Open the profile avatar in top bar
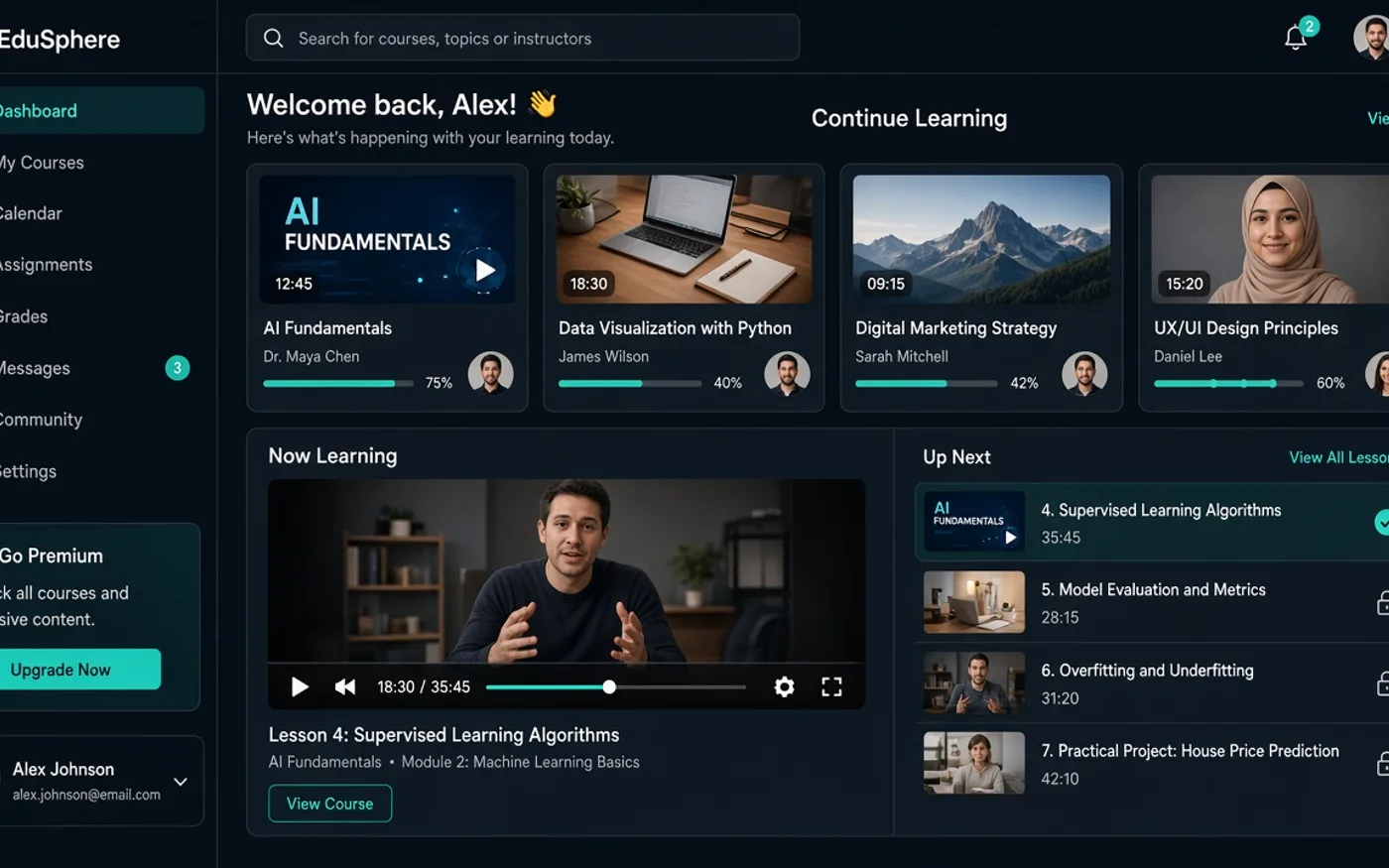This screenshot has height=868, width=1389. click(x=1372, y=38)
